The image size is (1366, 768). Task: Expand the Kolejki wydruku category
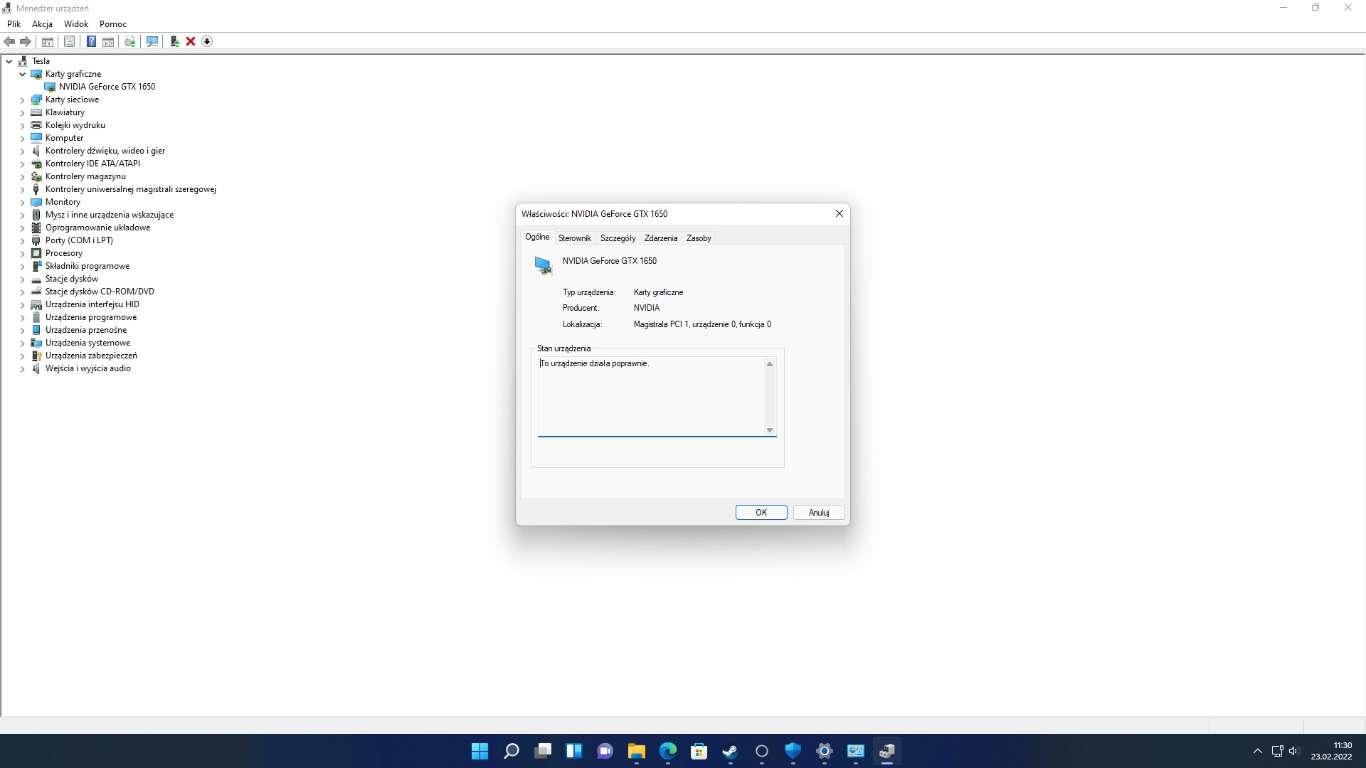point(22,125)
